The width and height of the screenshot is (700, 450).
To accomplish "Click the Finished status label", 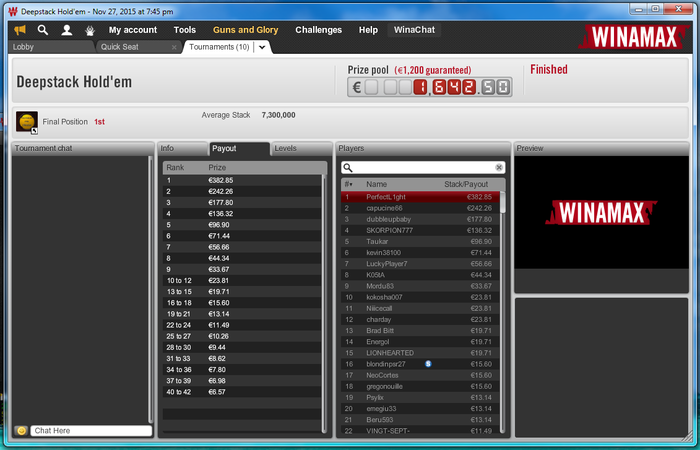I will click(549, 70).
